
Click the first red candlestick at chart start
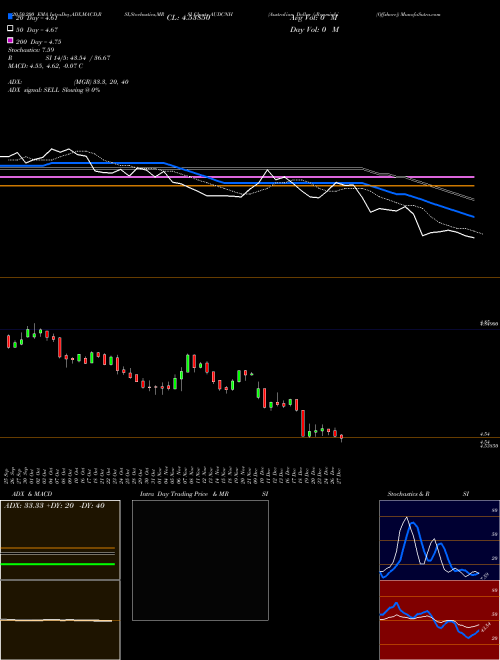[x=8, y=341]
